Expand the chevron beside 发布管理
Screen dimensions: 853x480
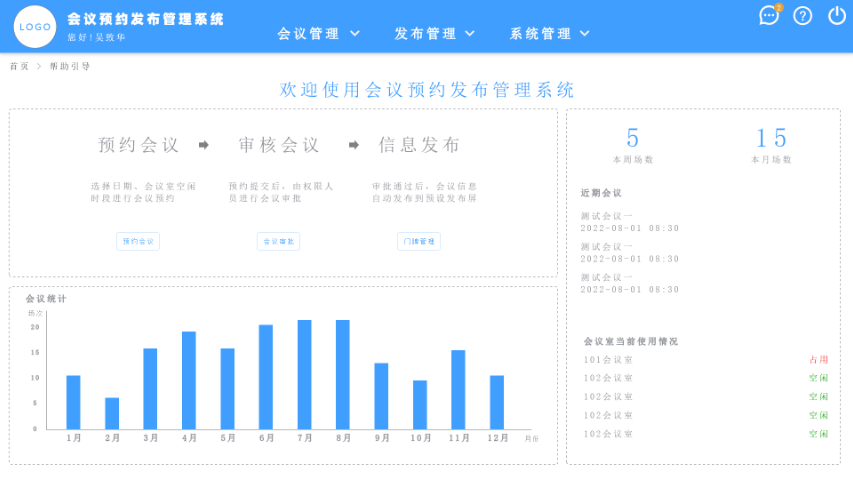[470, 34]
